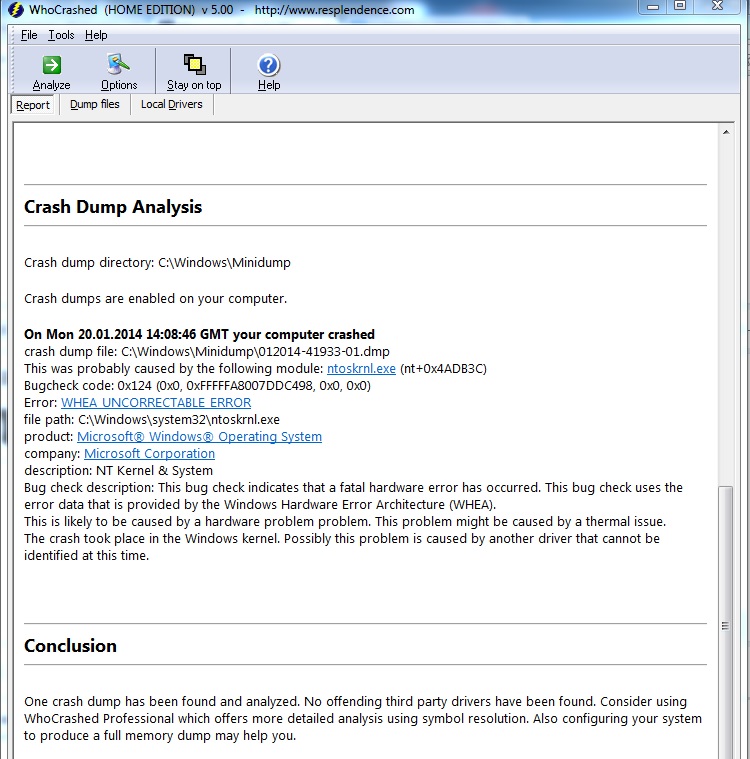Click the Crash Dump Analysis heading
The width and height of the screenshot is (750, 759).
[113, 207]
